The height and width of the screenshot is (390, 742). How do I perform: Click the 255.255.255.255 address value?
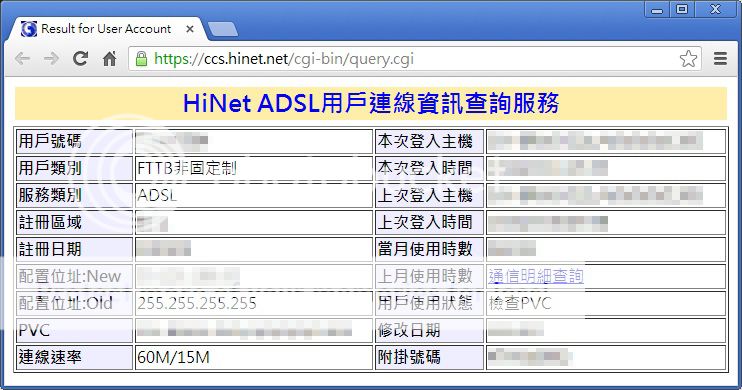coord(197,303)
